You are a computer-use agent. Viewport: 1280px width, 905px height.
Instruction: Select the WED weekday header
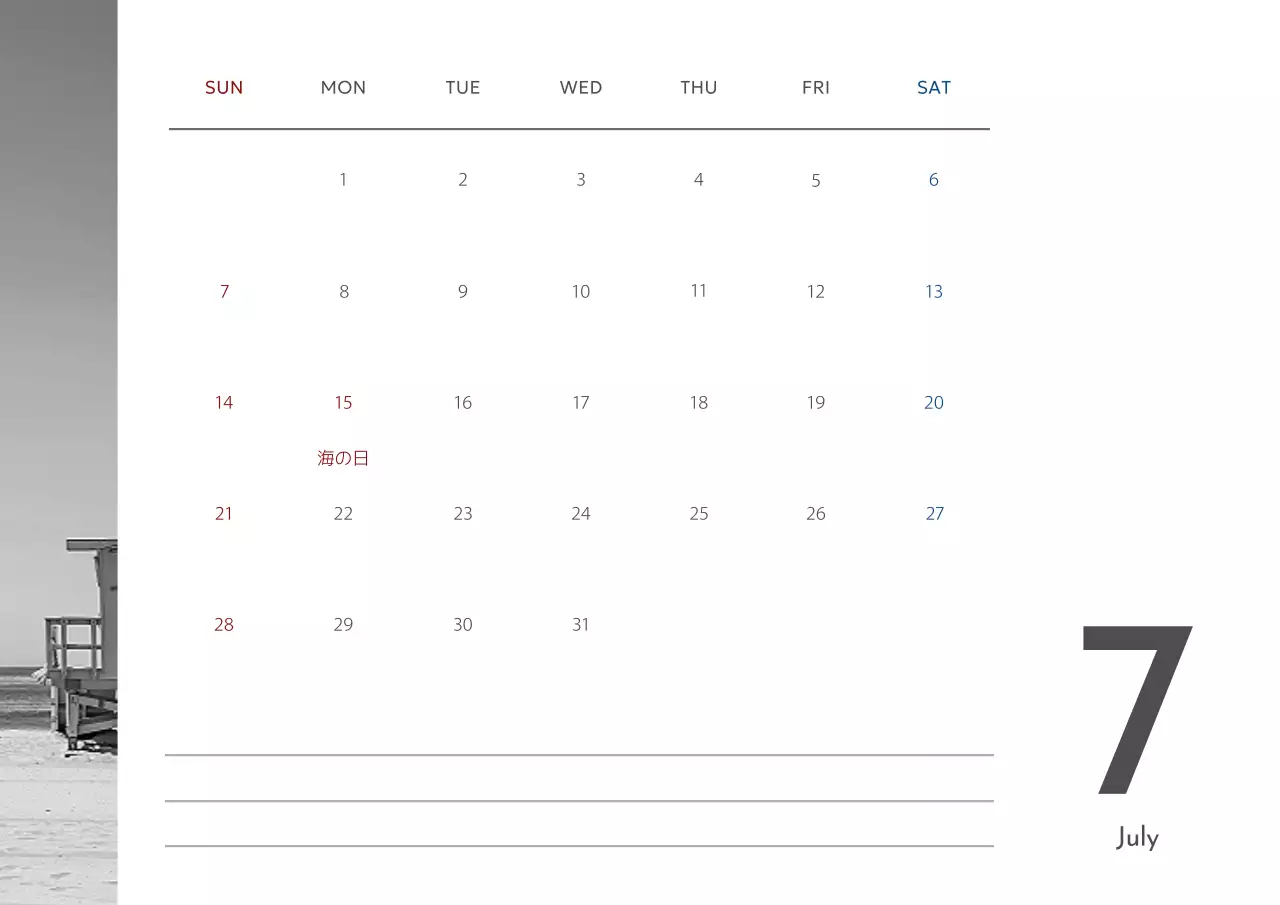click(x=581, y=88)
